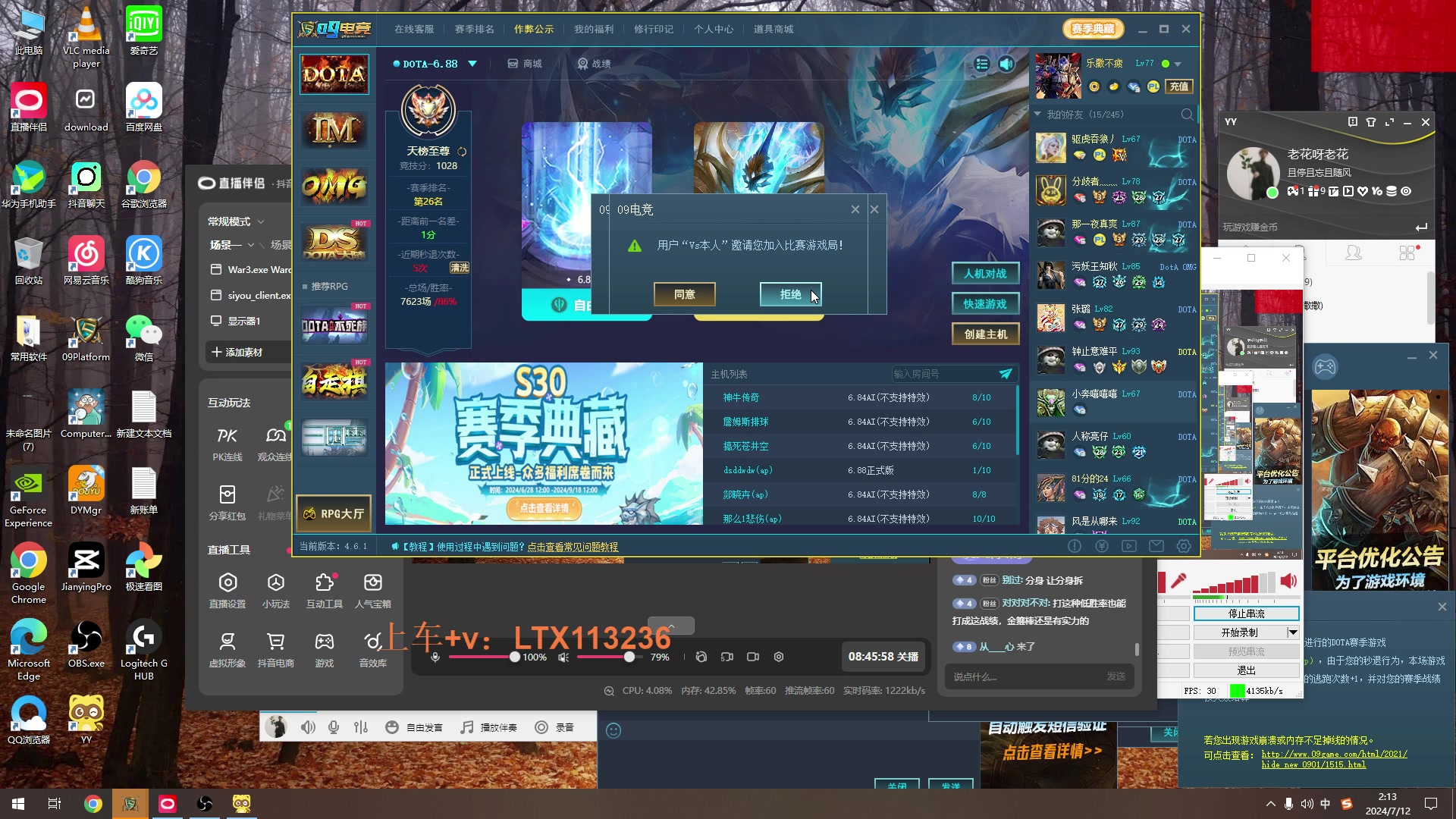Open the 自由发言 speaking mode dropdown
The height and width of the screenshot is (819, 1456).
pos(414,727)
